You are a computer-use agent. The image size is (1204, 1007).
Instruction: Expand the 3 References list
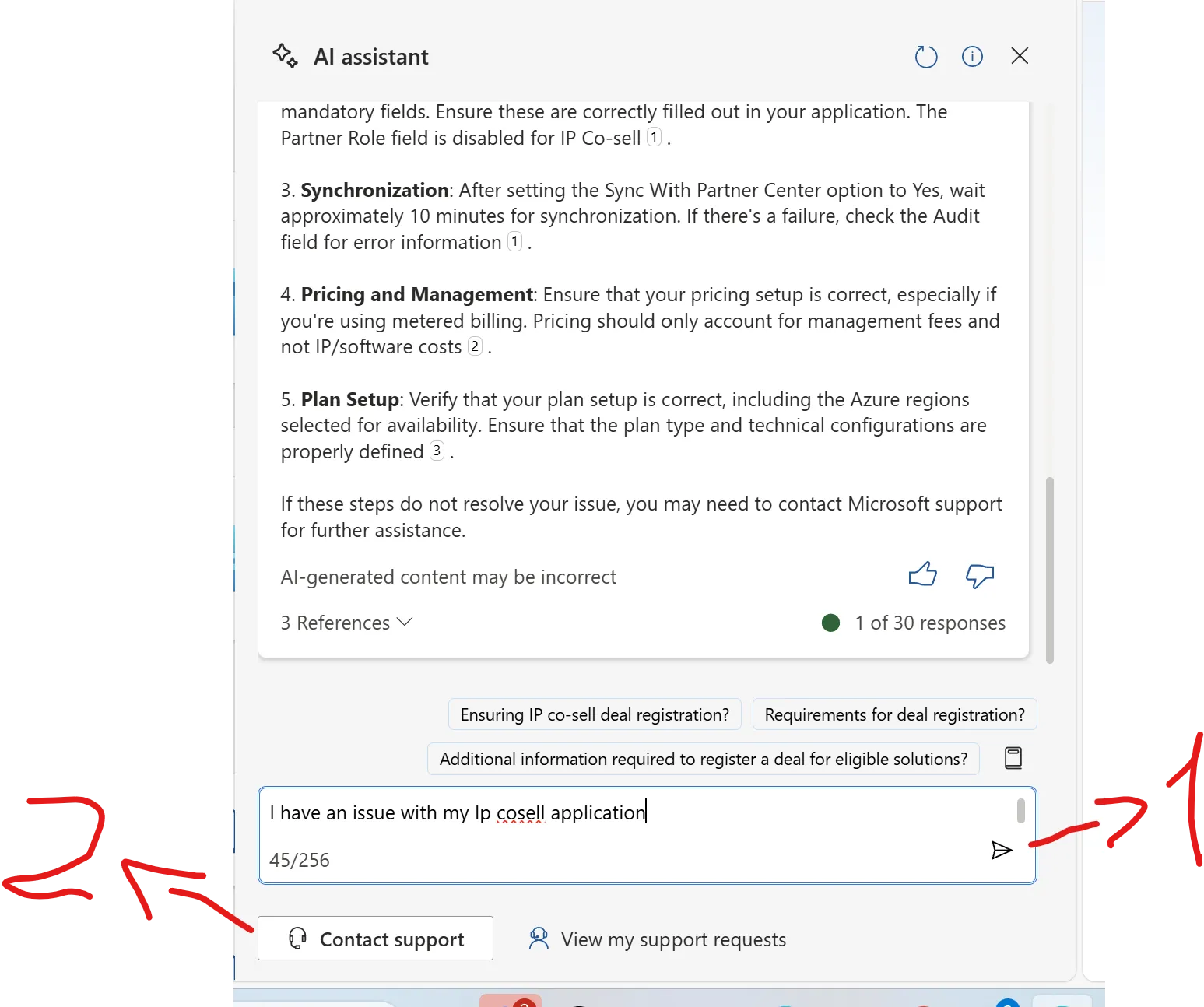coord(346,623)
